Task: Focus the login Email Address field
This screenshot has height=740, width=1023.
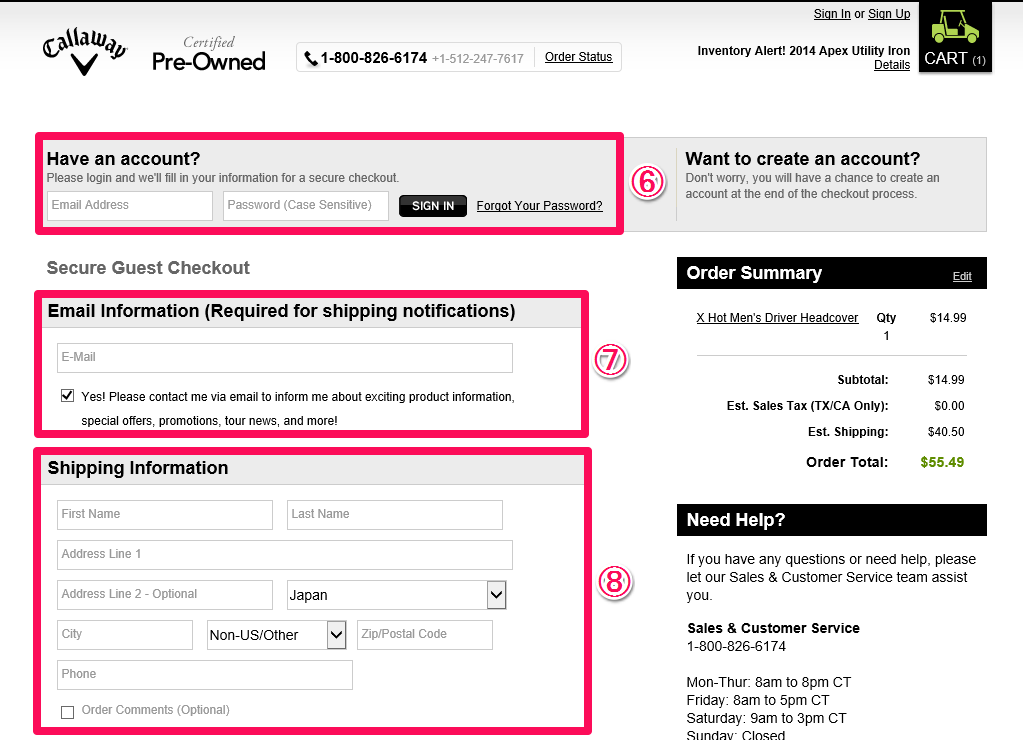Action: point(130,206)
